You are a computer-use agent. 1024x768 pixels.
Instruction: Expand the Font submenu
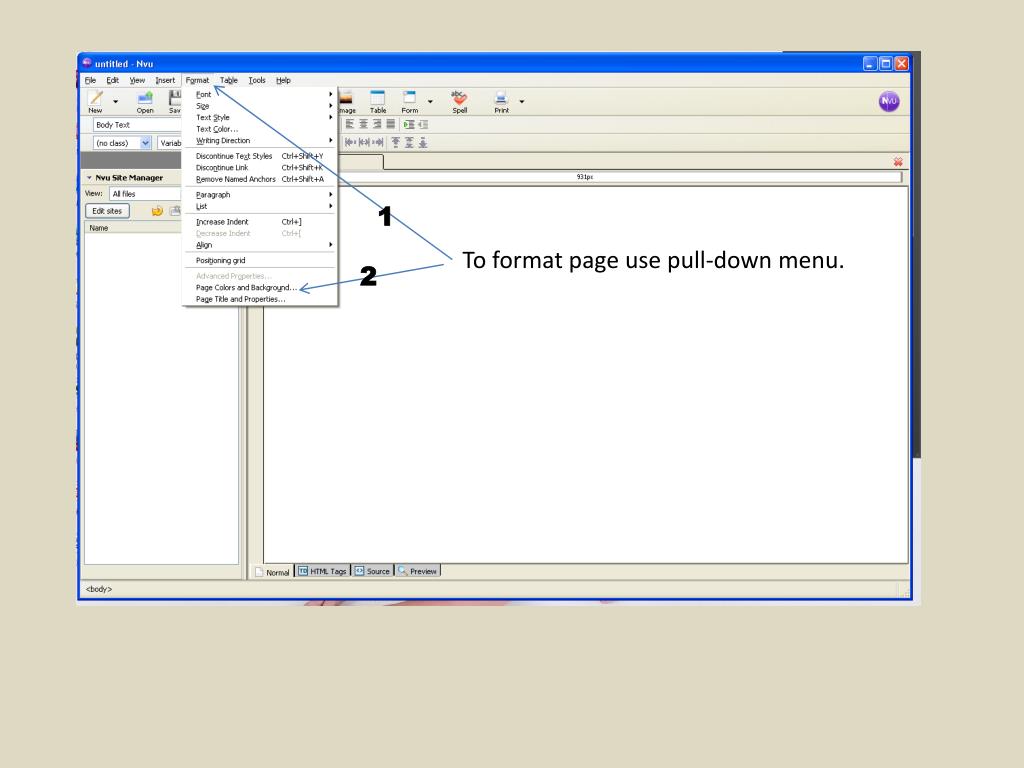click(261, 95)
